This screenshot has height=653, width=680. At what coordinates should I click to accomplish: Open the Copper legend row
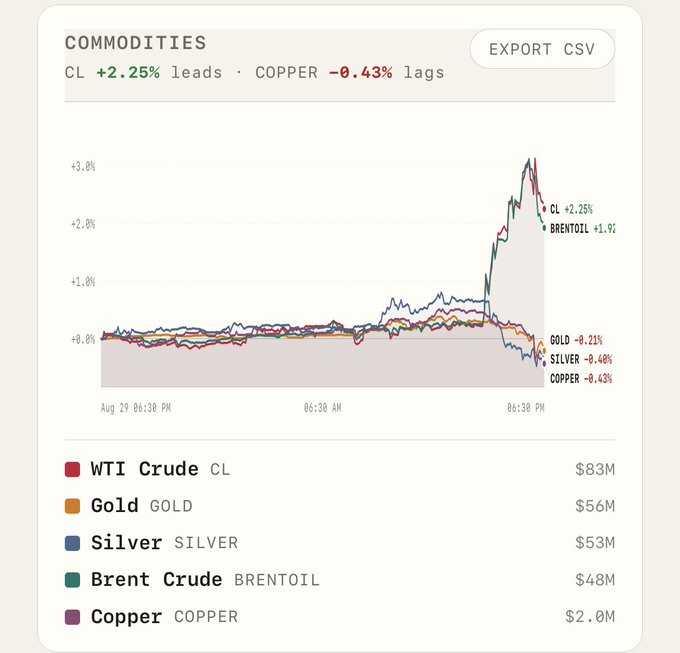[340, 617]
